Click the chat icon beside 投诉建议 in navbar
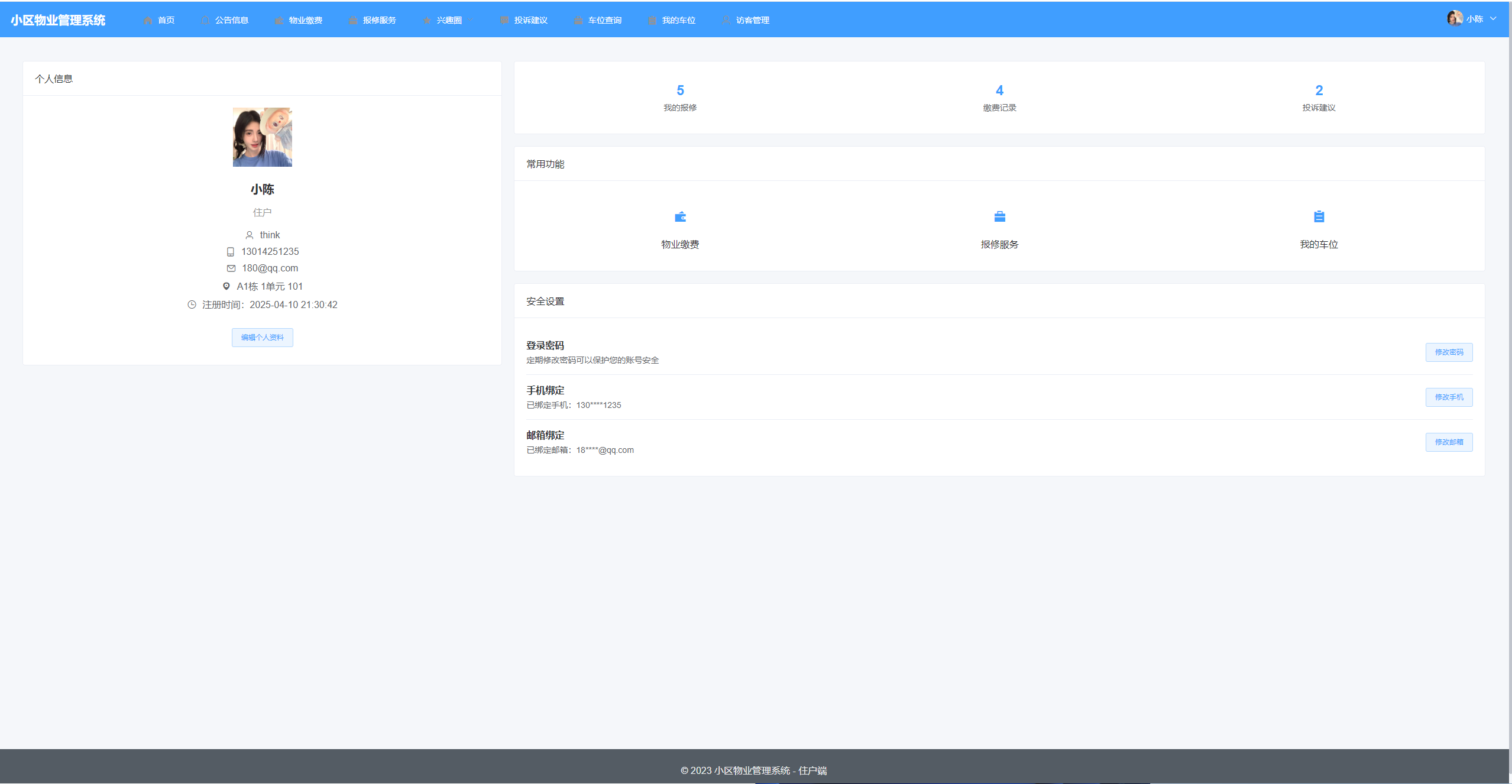This screenshot has width=1512, height=784. [x=504, y=20]
